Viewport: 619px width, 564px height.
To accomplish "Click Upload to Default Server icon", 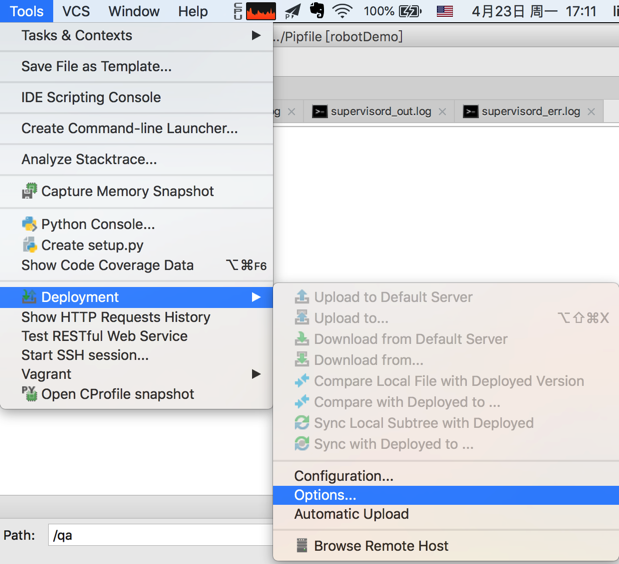I will click(x=302, y=297).
